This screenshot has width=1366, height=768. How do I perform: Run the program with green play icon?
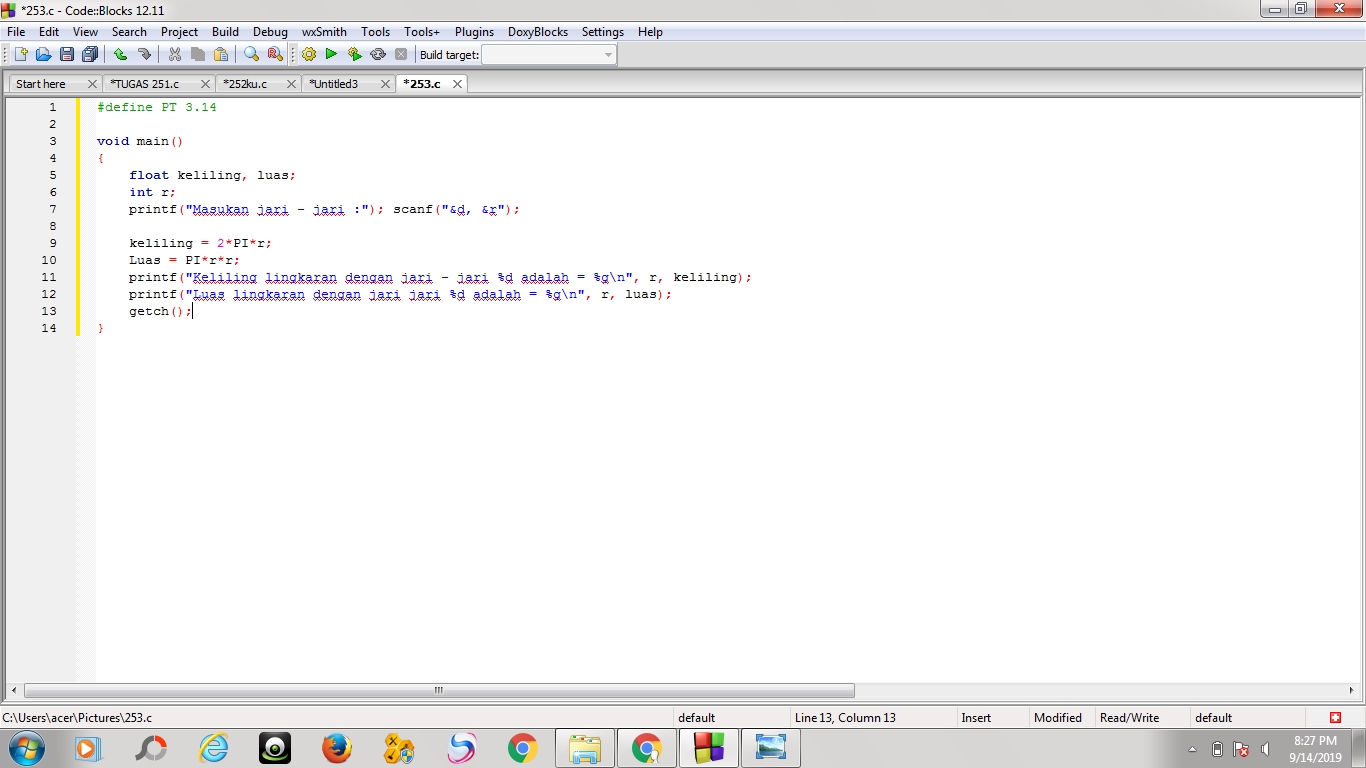tap(331, 54)
